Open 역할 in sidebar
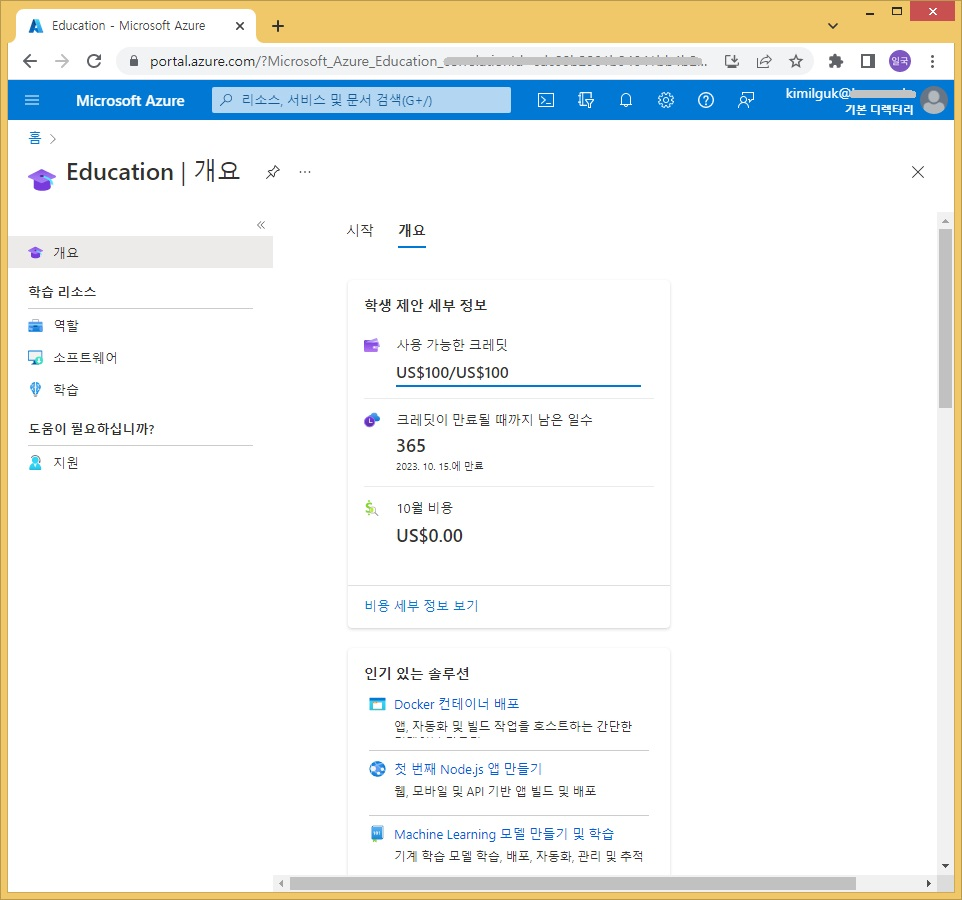This screenshot has height=900, width=962. tap(66, 325)
